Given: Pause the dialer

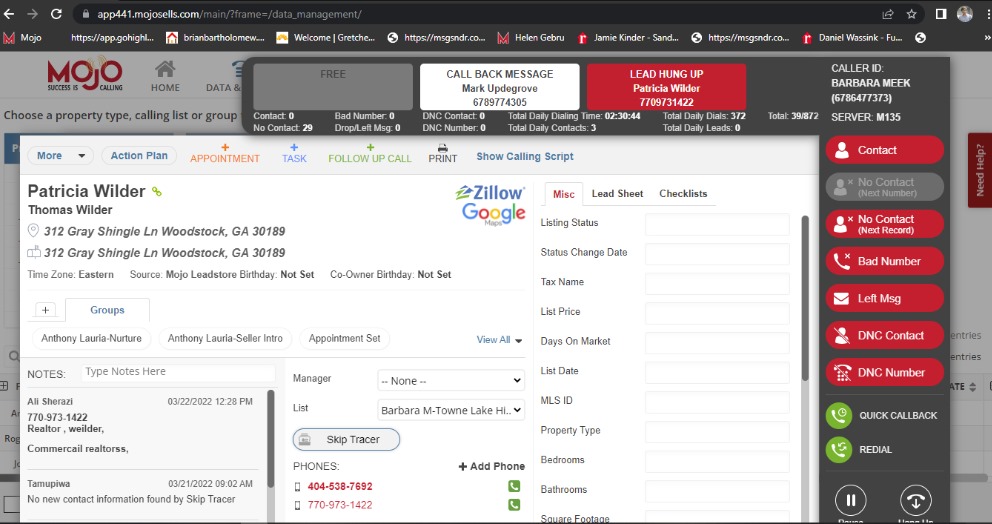Looking at the screenshot, I should click(850, 500).
